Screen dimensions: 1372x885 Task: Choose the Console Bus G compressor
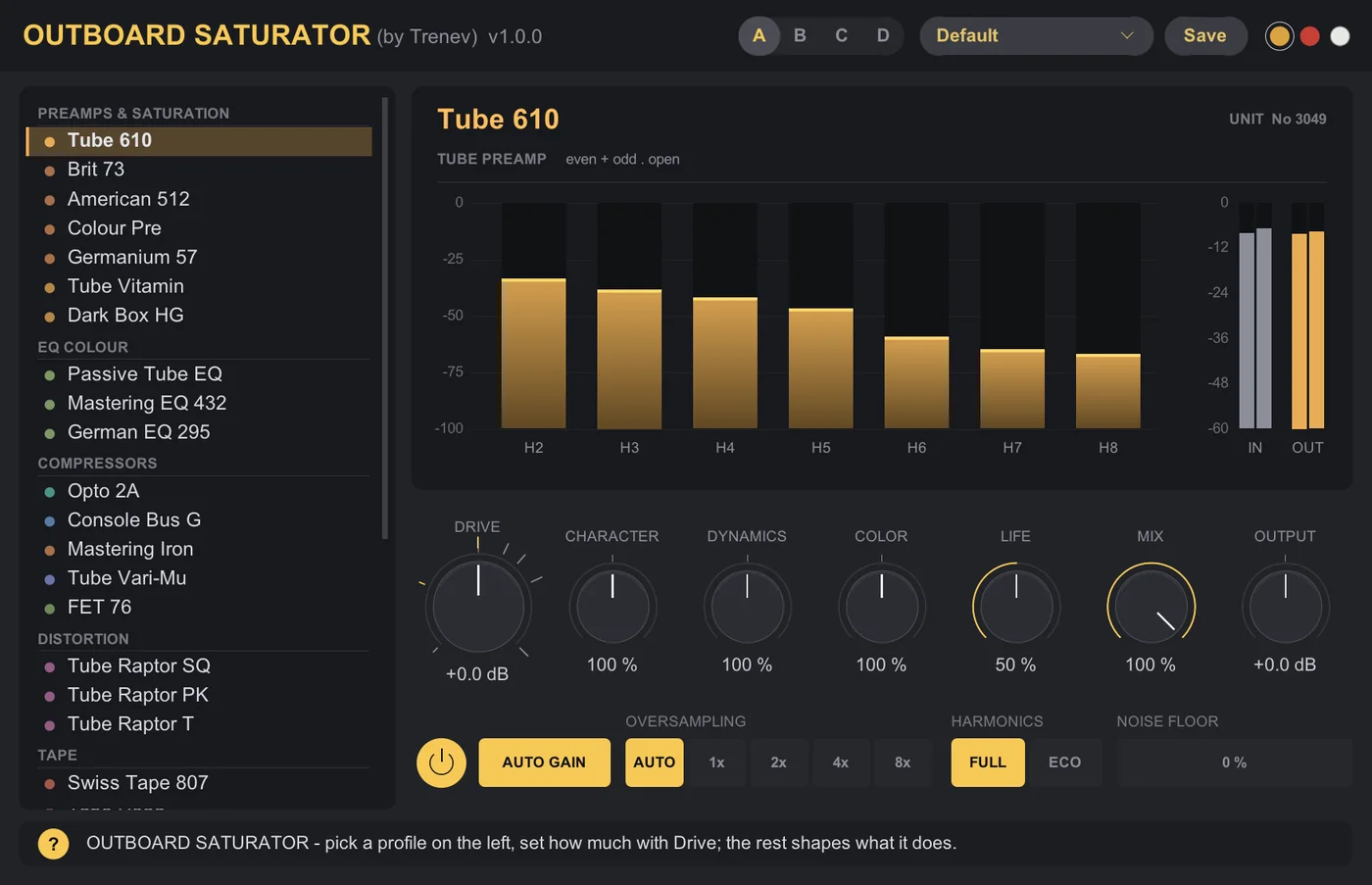point(199,519)
